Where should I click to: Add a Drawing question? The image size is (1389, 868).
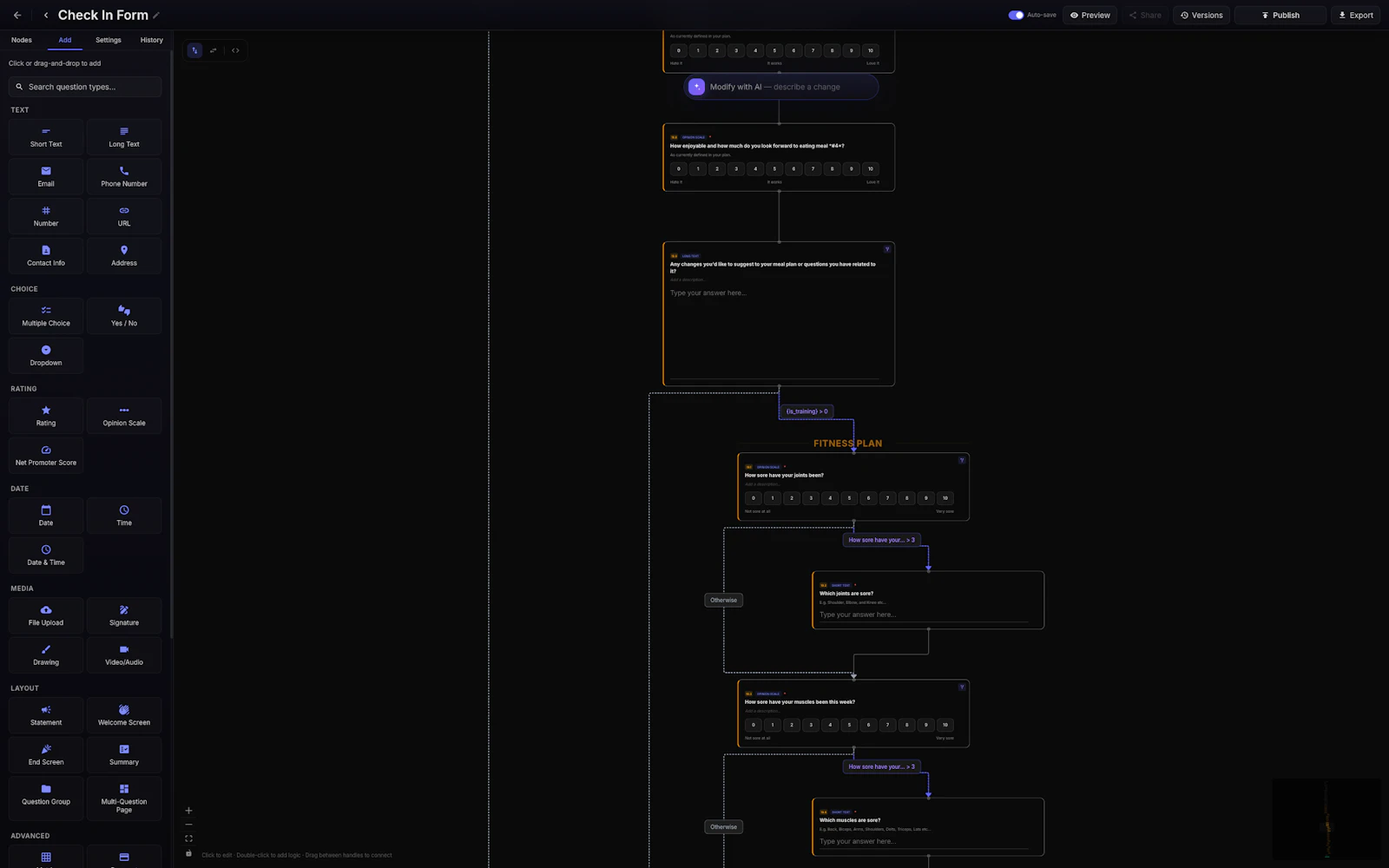(x=46, y=654)
